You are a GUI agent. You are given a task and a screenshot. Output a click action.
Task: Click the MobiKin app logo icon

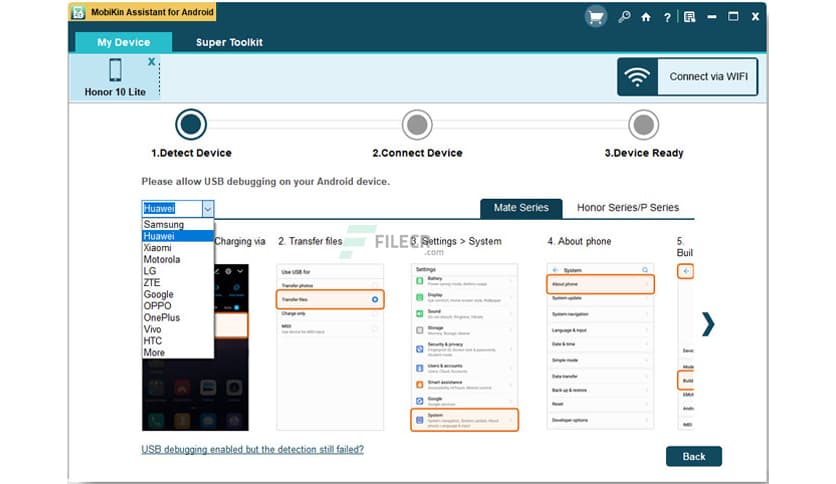coord(78,12)
